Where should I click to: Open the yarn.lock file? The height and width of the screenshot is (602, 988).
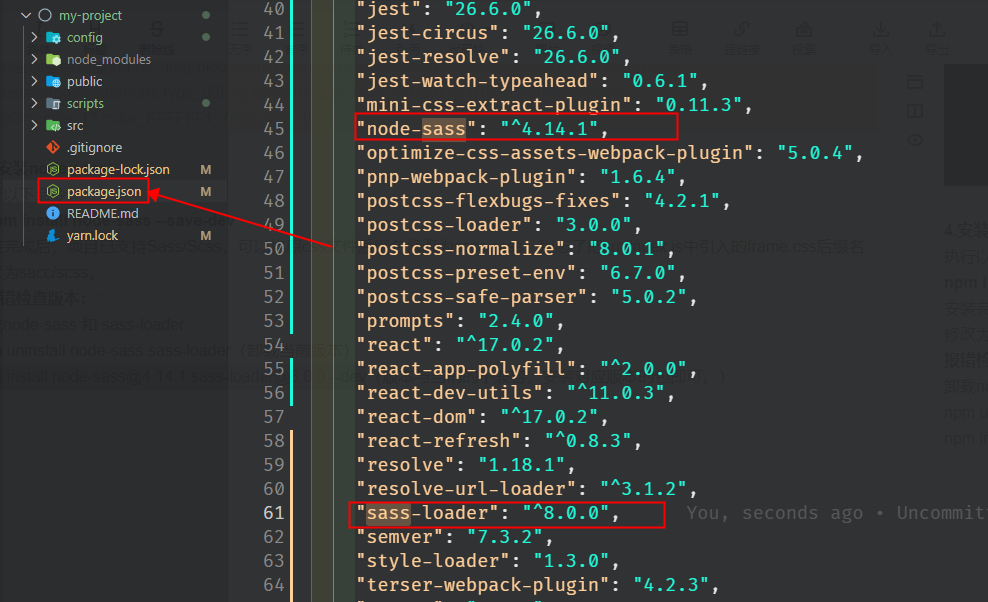(92, 236)
